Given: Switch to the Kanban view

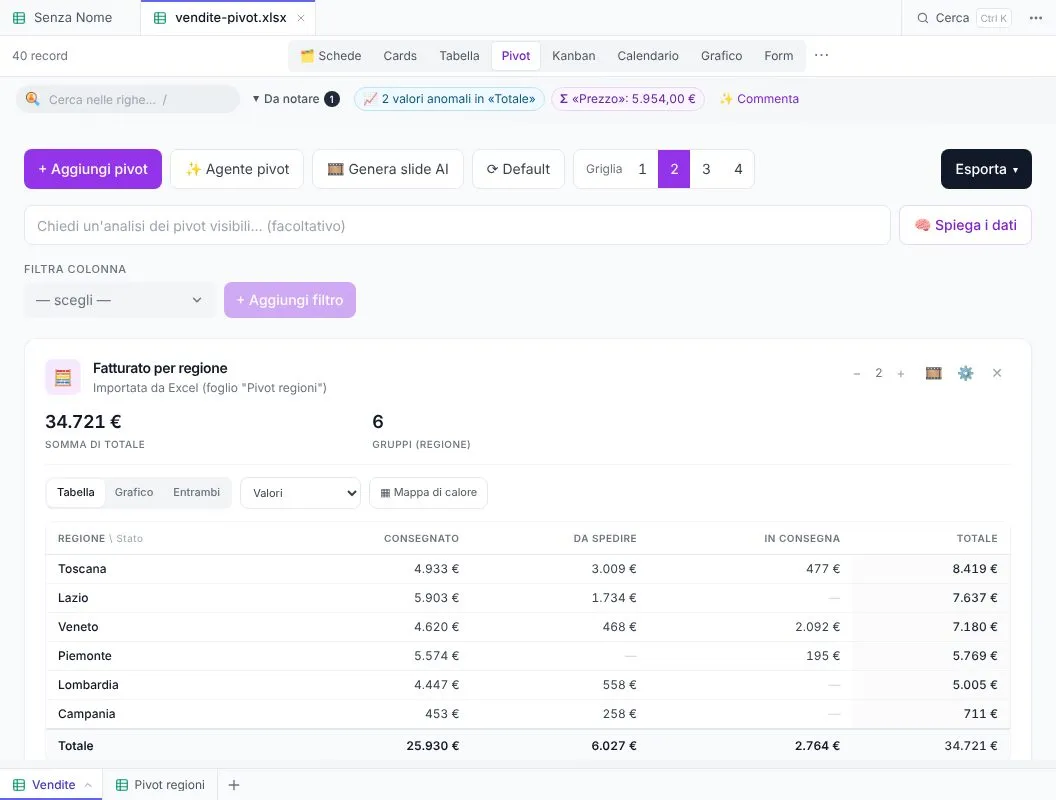Looking at the screenshot, I should (x=574, y=56).
